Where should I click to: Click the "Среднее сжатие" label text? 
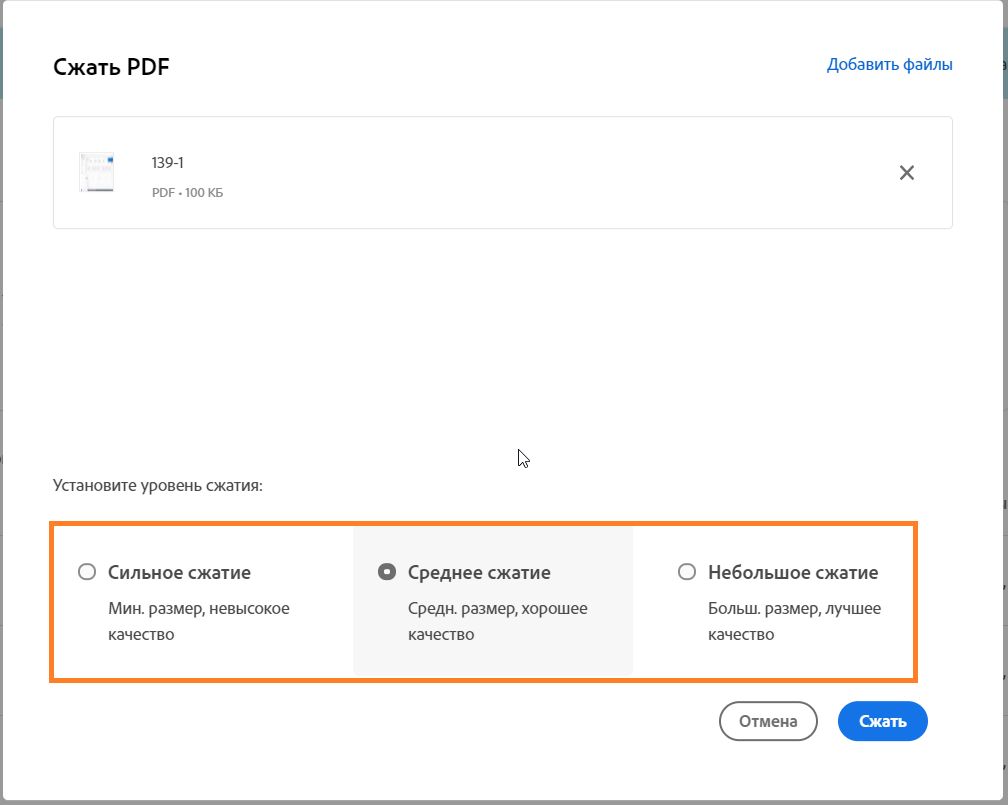(x=479, y=573)
